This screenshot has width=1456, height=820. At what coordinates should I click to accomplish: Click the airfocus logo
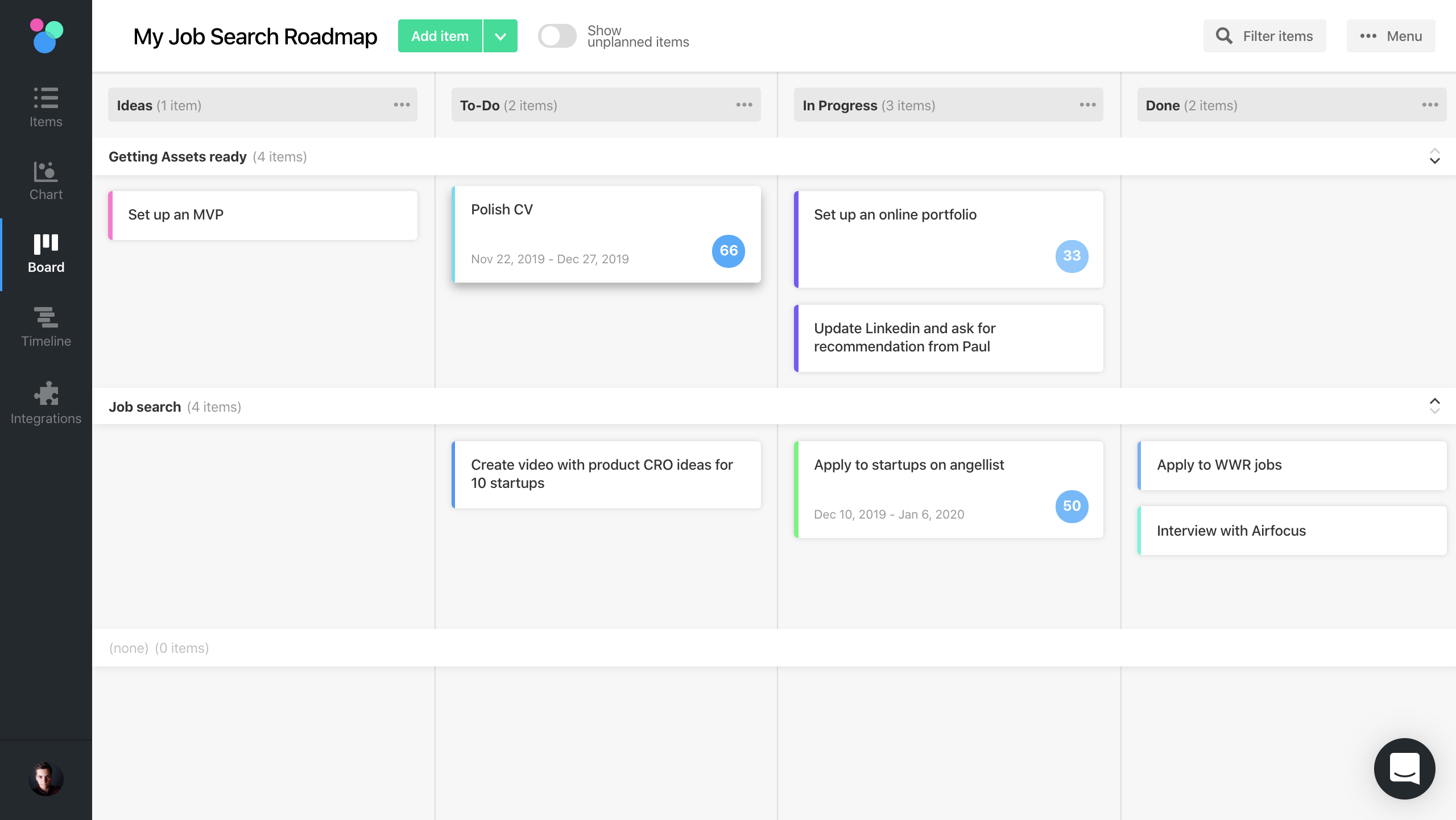point(45,36)
